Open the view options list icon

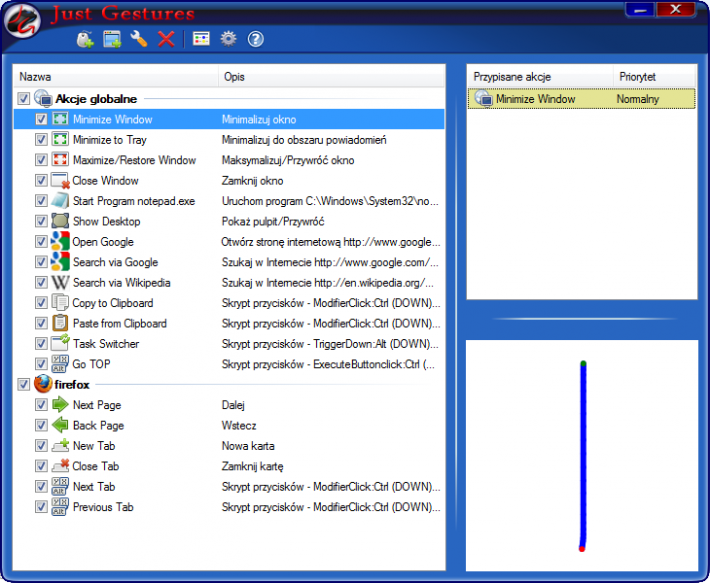201,39
